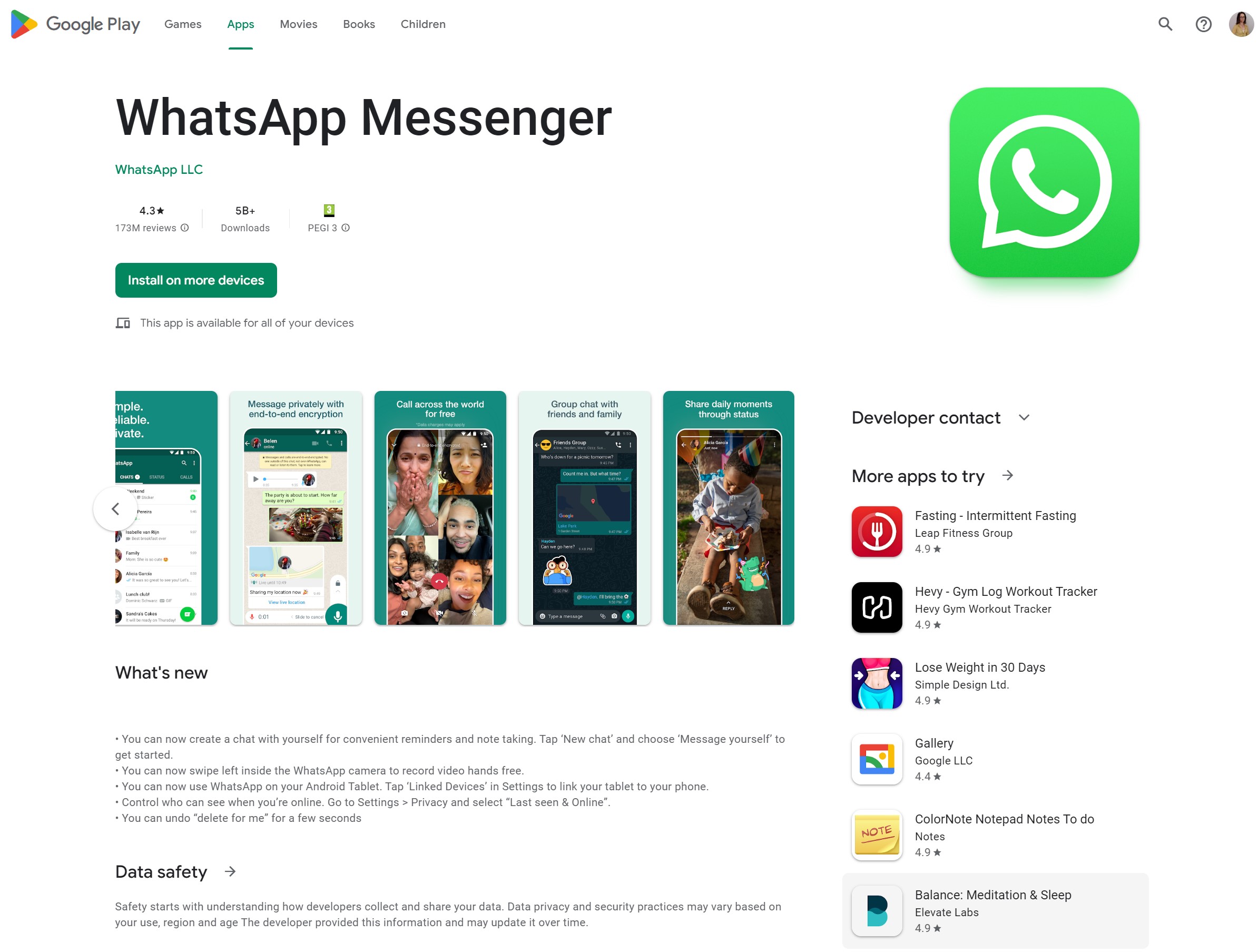Click the Fasting app icon

pyautogui.click(x=877, y=531)
